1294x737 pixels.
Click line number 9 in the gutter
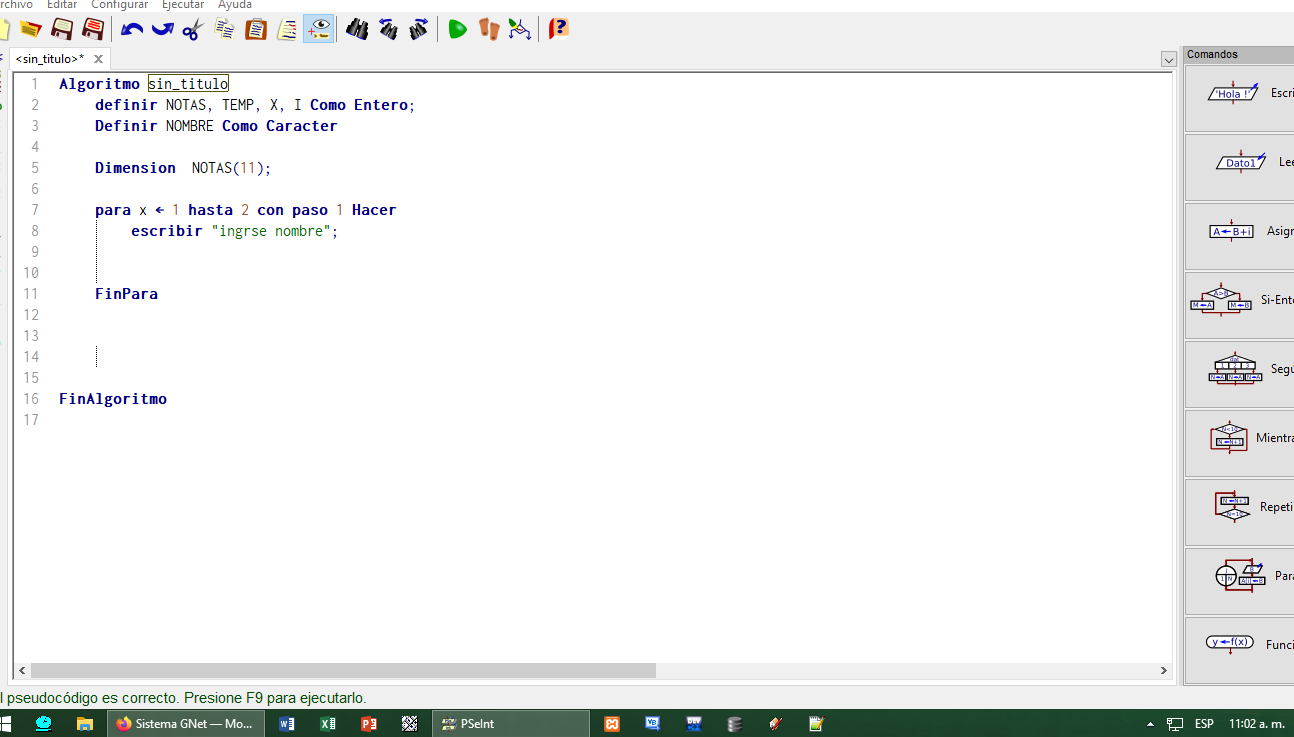pyautogui.click(x=35, y=252)
